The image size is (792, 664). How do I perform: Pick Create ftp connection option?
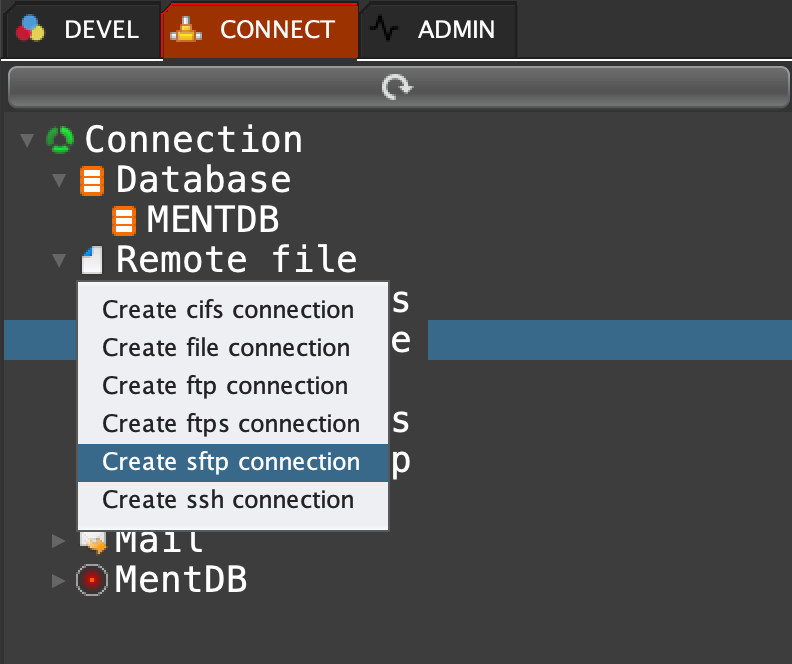pyautogui.click(x=225, y=386)
